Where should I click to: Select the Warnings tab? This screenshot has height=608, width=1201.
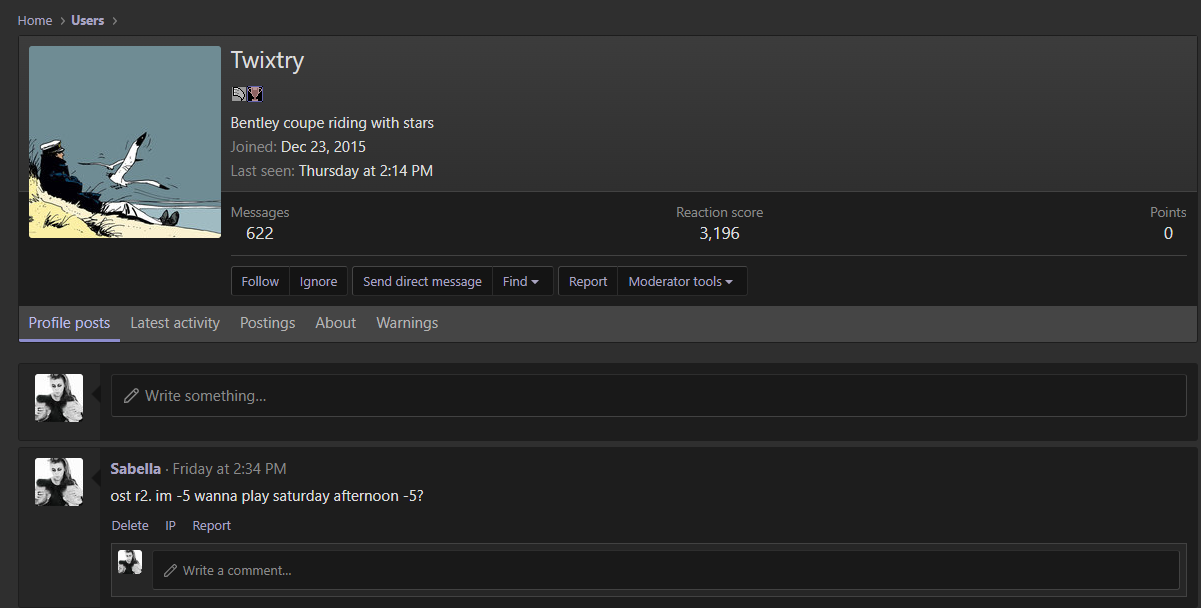click(x=407, y=323)
